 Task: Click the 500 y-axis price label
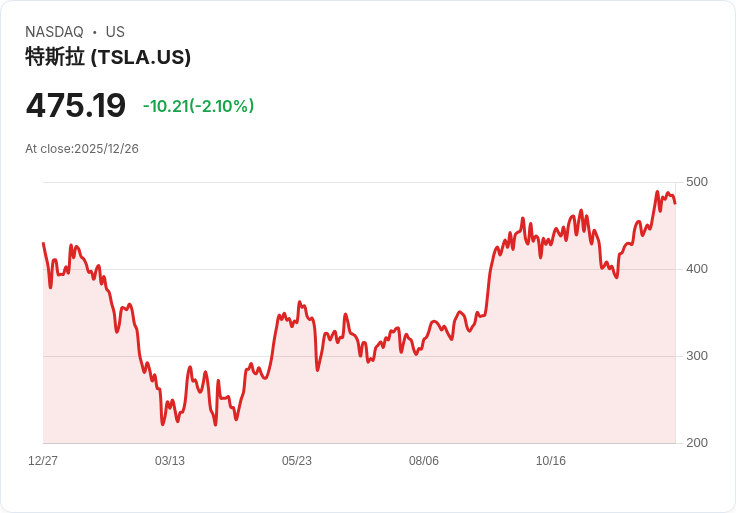(697, 182)
